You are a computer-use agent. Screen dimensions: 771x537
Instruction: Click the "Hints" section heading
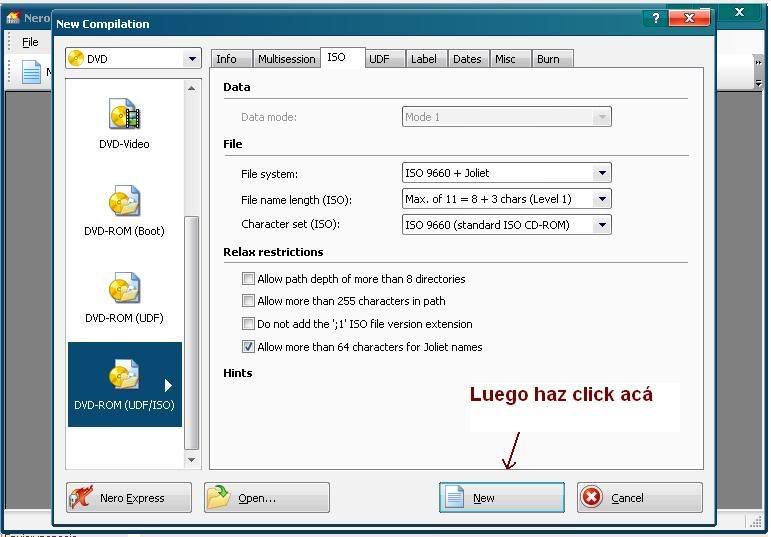coord(238,373)
